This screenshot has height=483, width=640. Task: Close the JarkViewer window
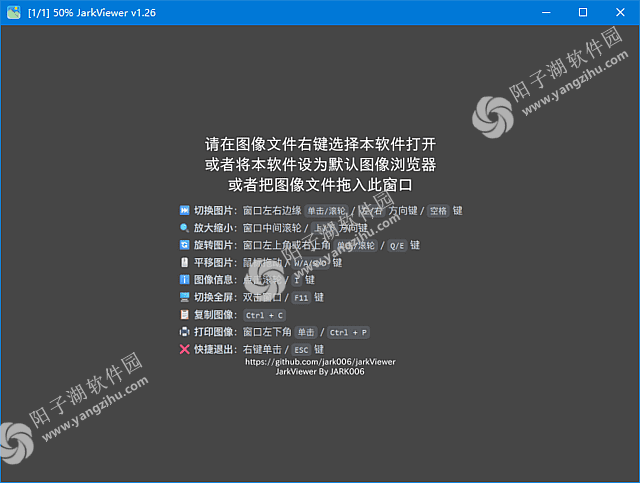620,12
